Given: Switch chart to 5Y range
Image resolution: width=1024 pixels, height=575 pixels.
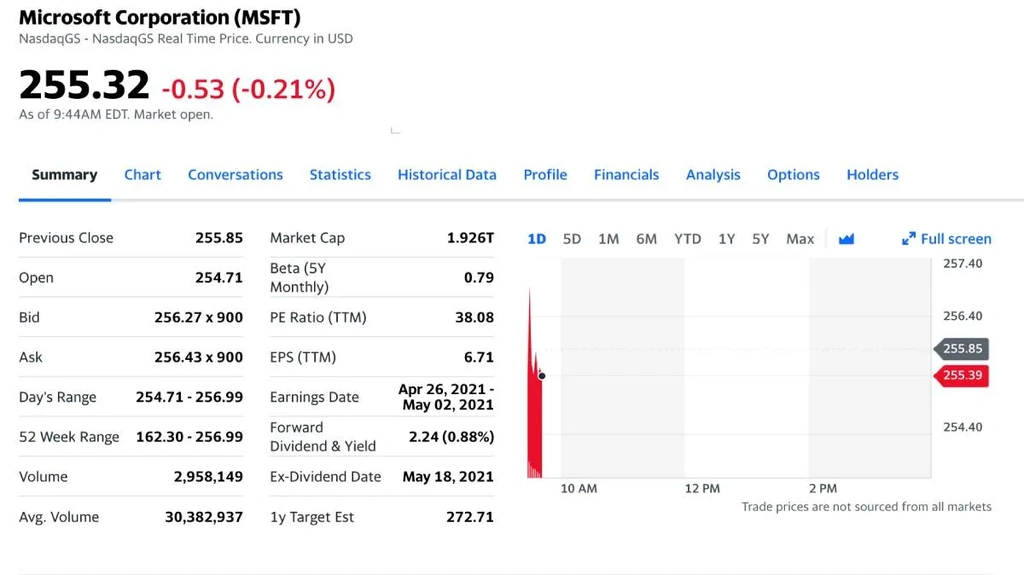Looking at the screenshot, I should tap(761, 239).
